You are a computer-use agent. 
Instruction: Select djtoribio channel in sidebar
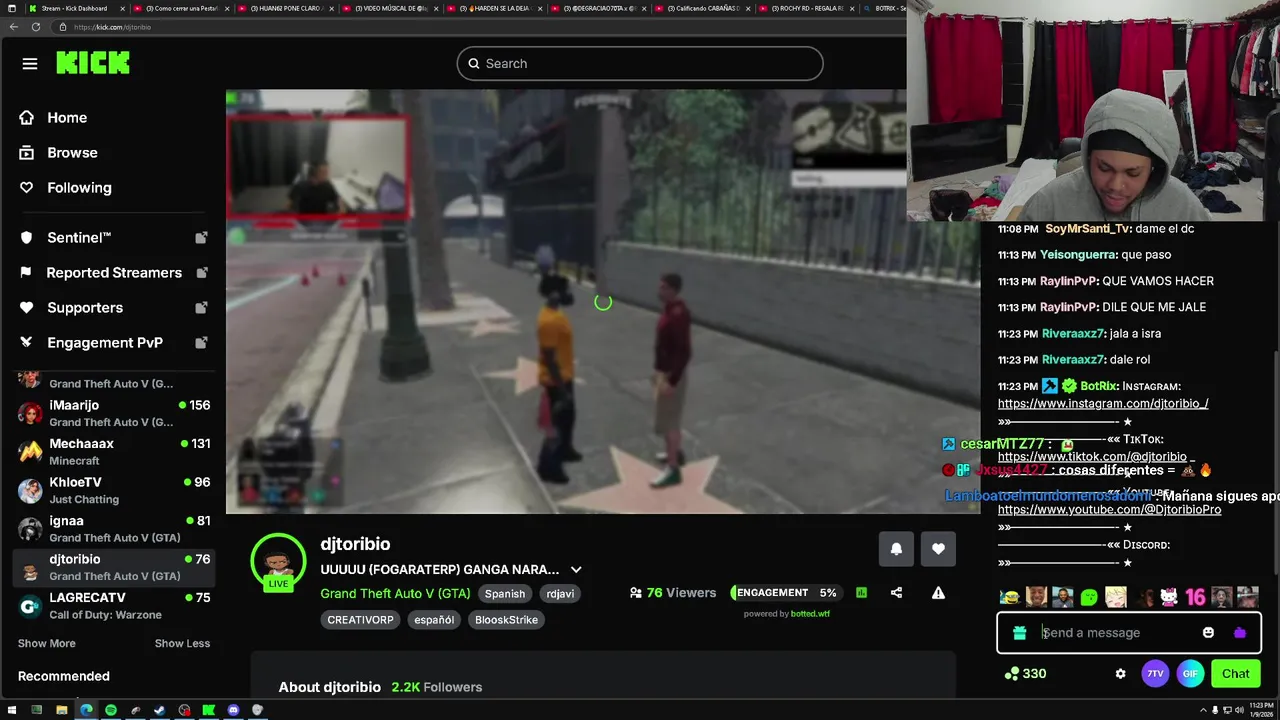pyautogui.click(x=114, y=567)
